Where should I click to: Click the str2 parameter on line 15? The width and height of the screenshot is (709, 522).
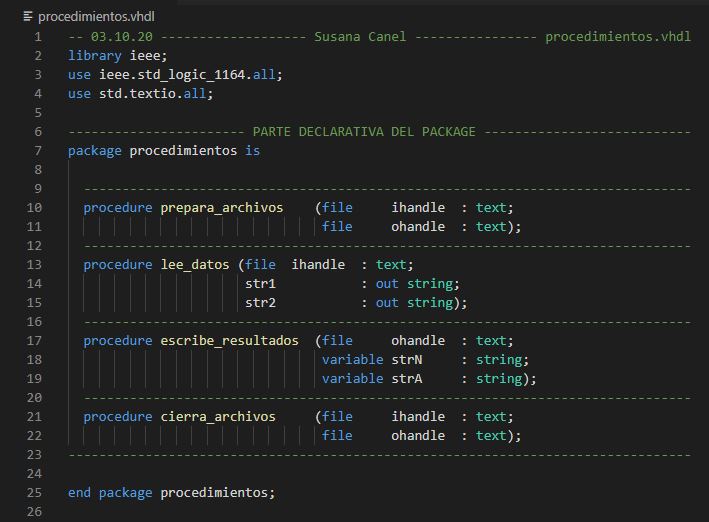260,303
